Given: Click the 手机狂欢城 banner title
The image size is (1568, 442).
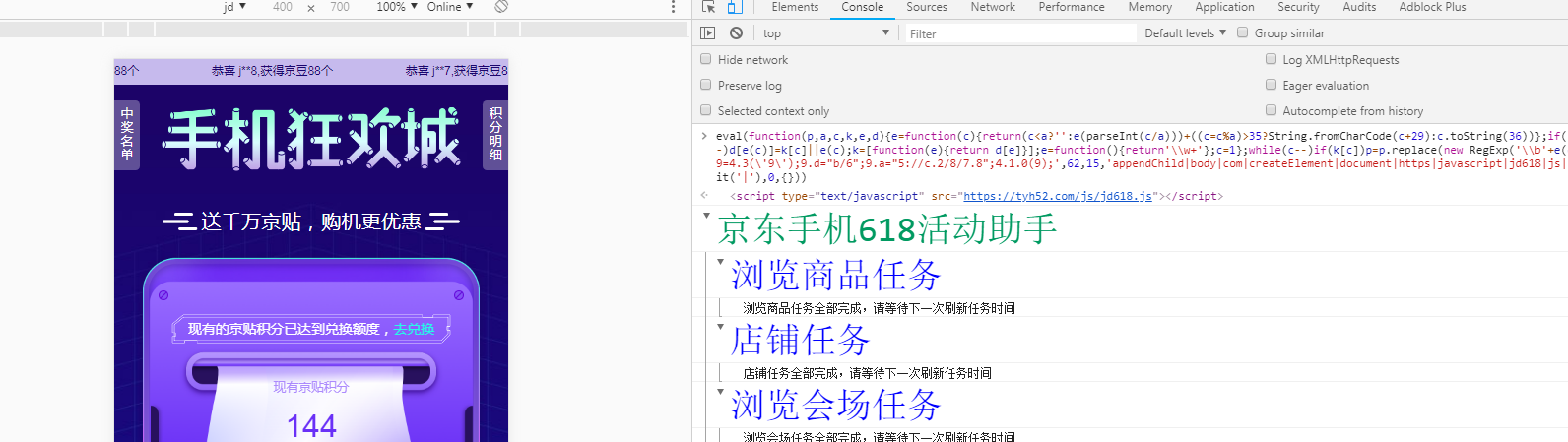Looking at the screenshot, I should (x=311, y=138).
